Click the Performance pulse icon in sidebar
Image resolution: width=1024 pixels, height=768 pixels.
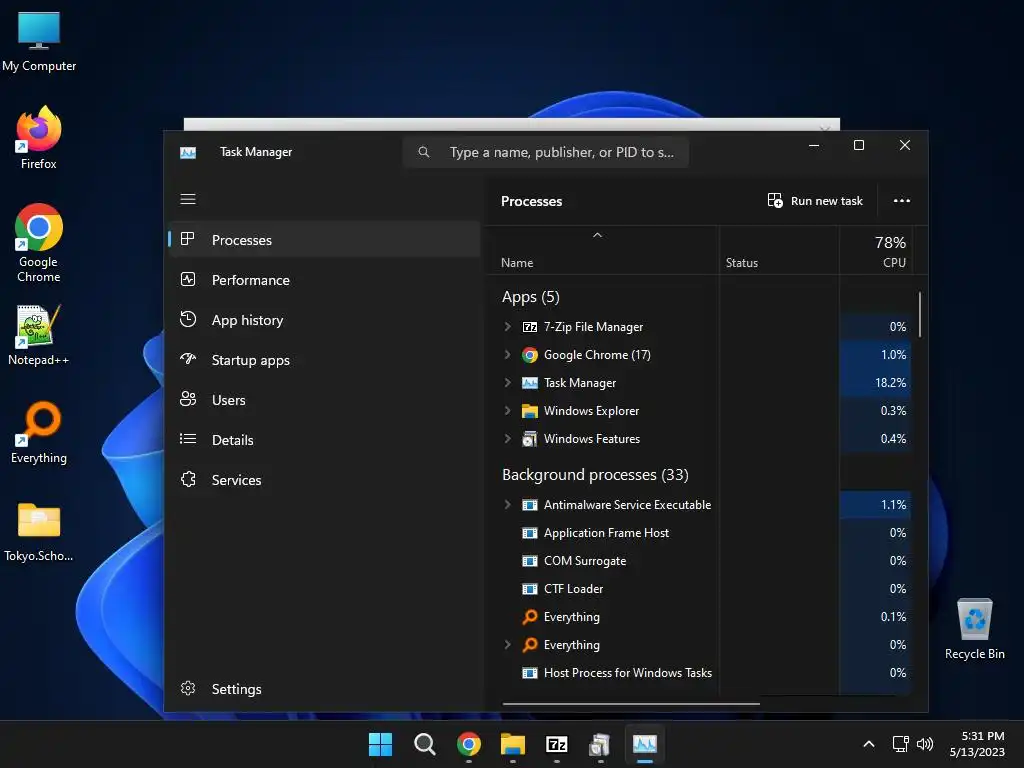point(188,280)
